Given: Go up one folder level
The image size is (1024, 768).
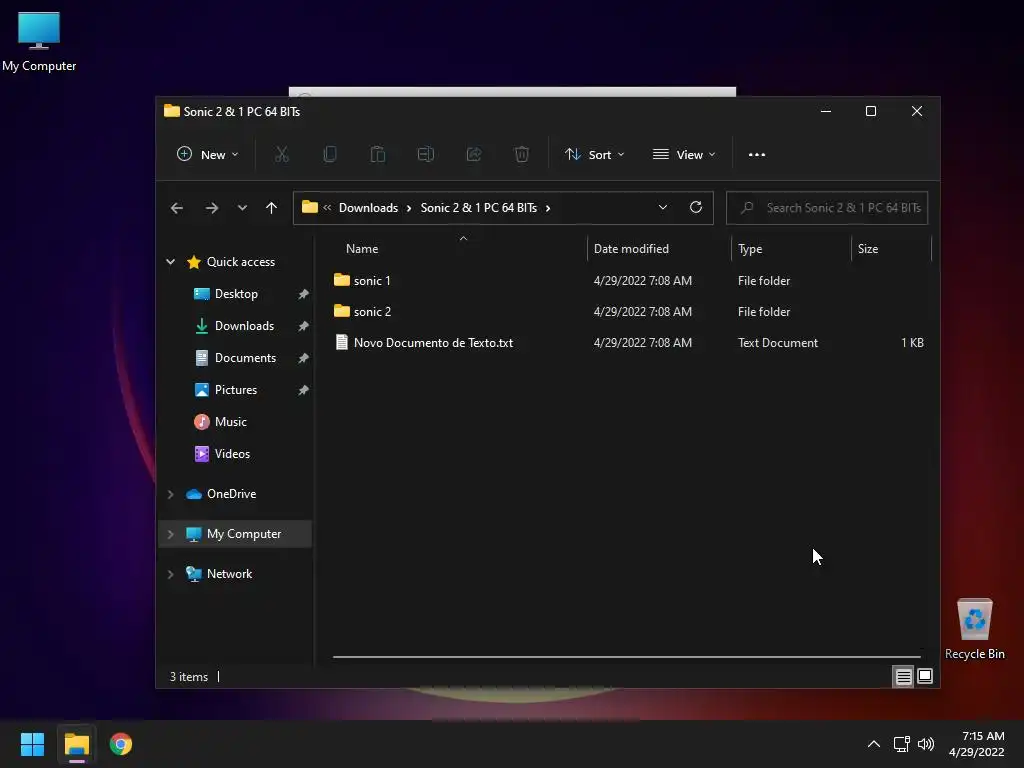Looking at the screenshot, I should point(272,208).
